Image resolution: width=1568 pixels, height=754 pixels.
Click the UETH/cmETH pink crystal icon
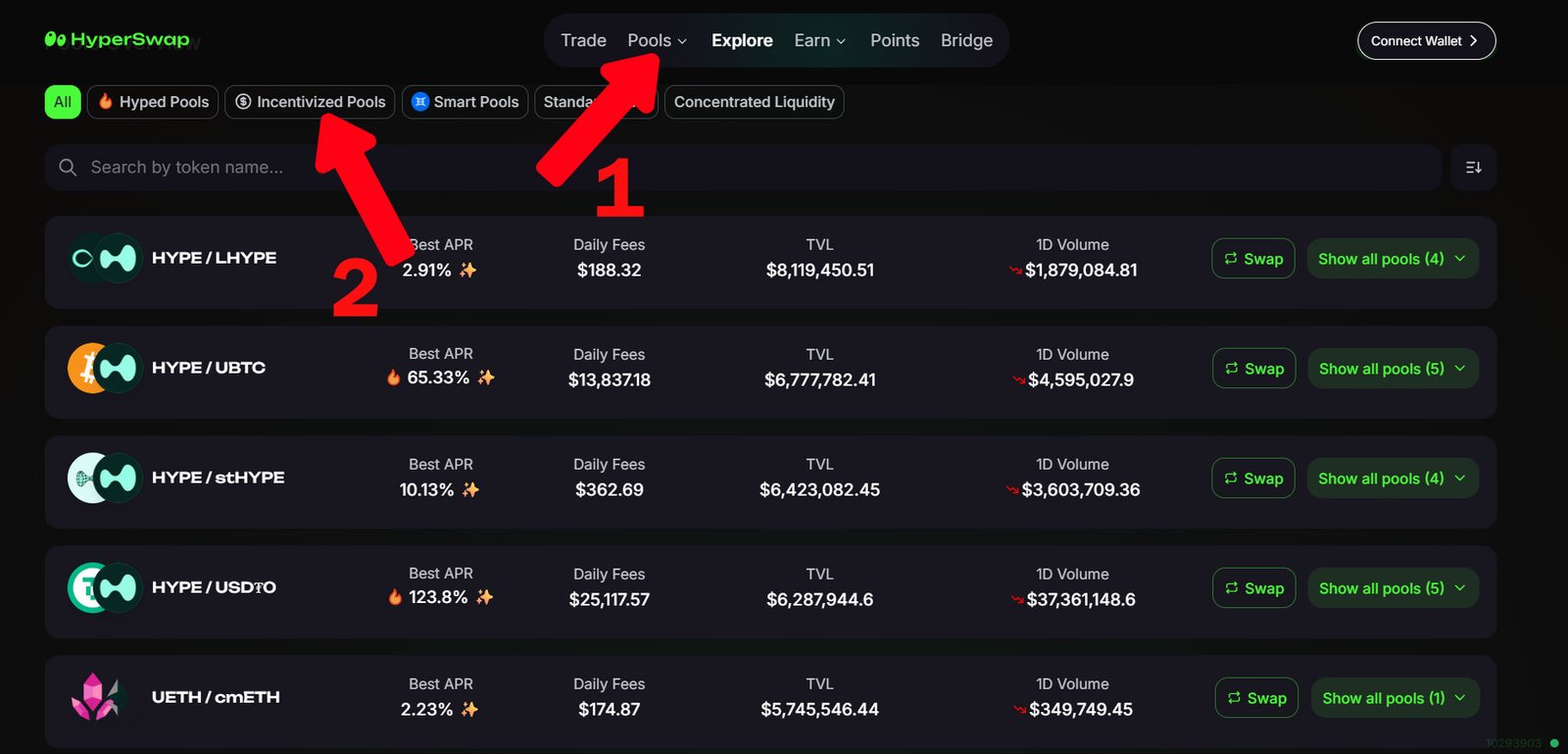pos(96,697)
